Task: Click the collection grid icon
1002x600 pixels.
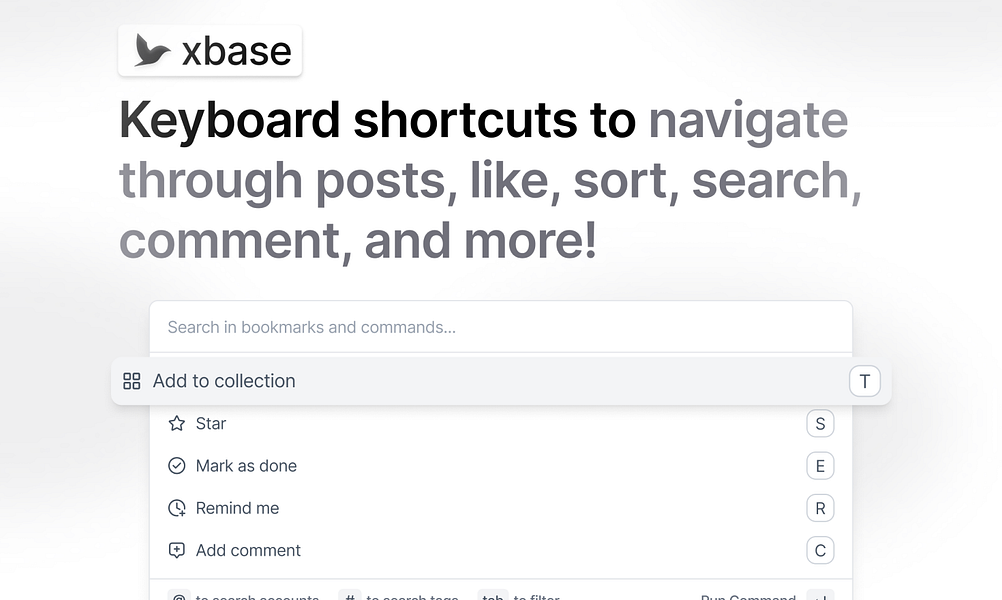Action: [x=131, y=381]
